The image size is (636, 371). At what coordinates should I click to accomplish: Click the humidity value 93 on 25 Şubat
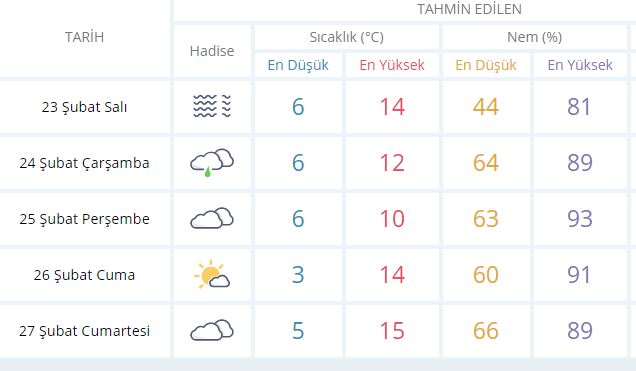click(580, 219)
